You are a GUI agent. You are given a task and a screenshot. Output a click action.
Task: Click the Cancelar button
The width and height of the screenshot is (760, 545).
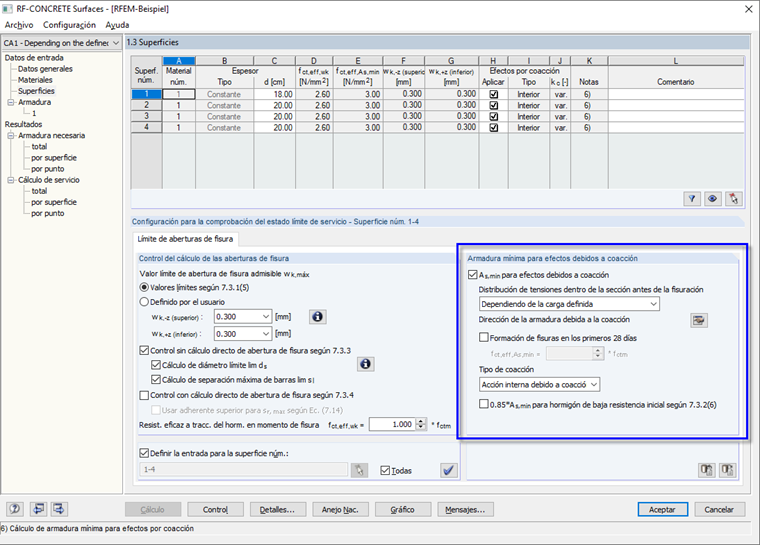[719, 509]
